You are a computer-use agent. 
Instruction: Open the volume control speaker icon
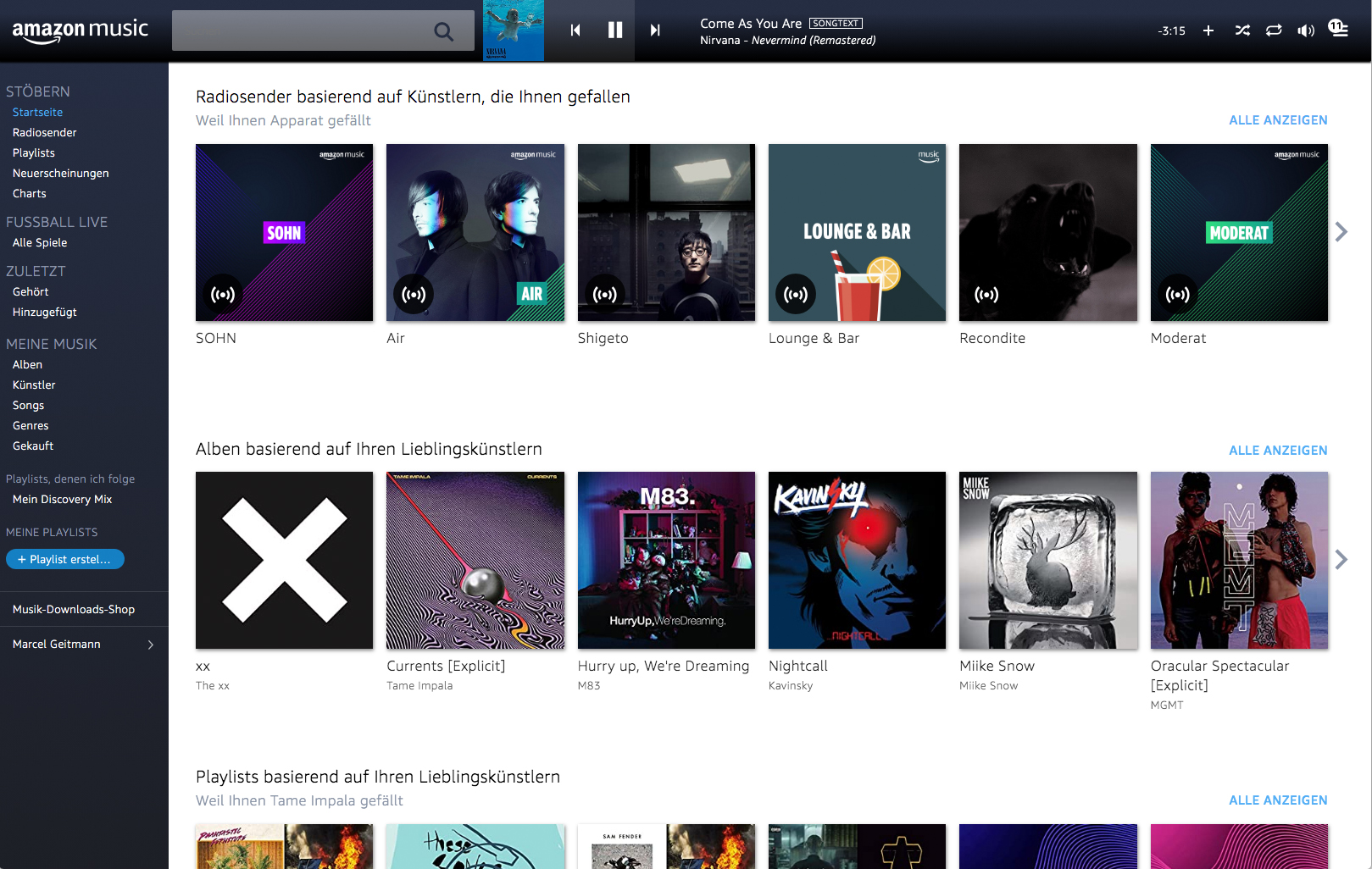(x=1306, y=30)
